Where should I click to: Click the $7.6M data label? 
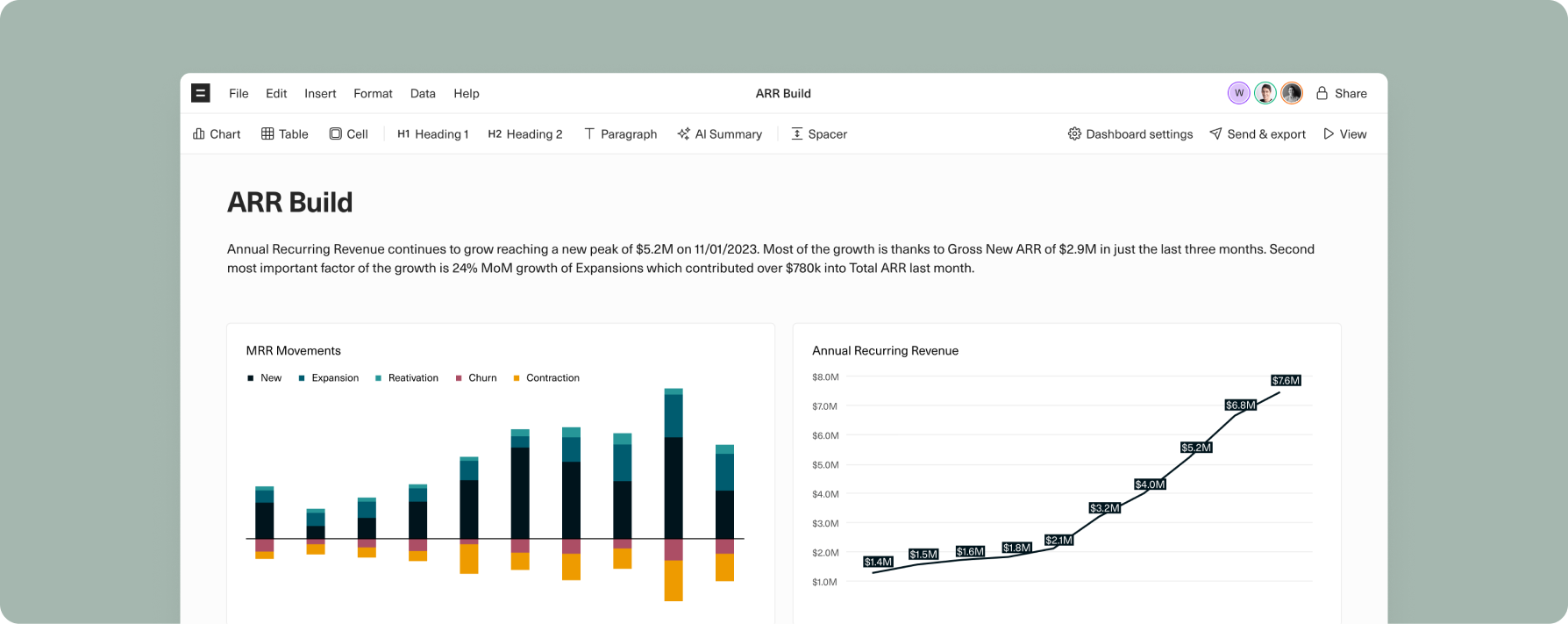[x=1286, y=380]
